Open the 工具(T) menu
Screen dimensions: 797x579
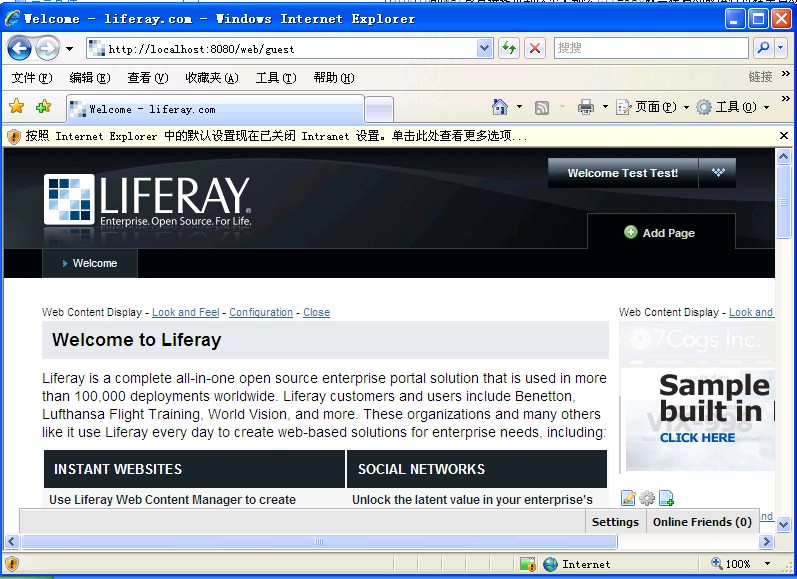click(x=276, y=78)
